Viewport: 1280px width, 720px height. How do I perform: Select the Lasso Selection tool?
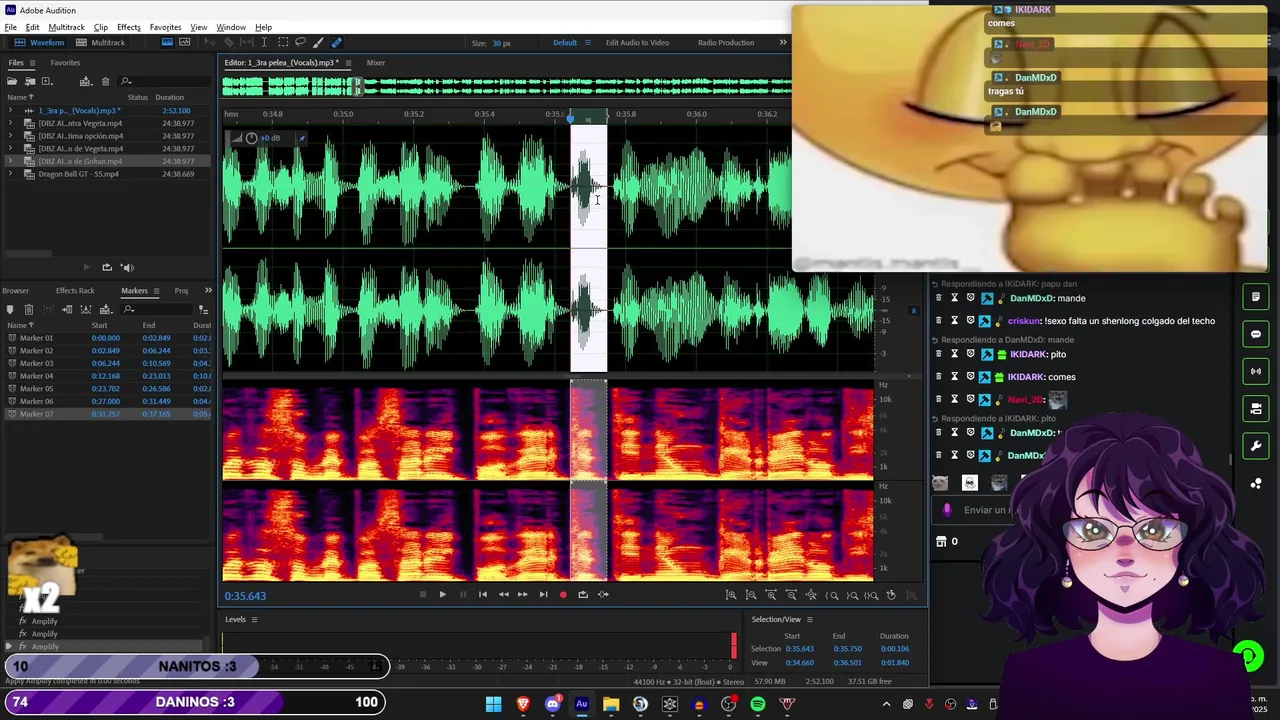[x=300, y=42]
